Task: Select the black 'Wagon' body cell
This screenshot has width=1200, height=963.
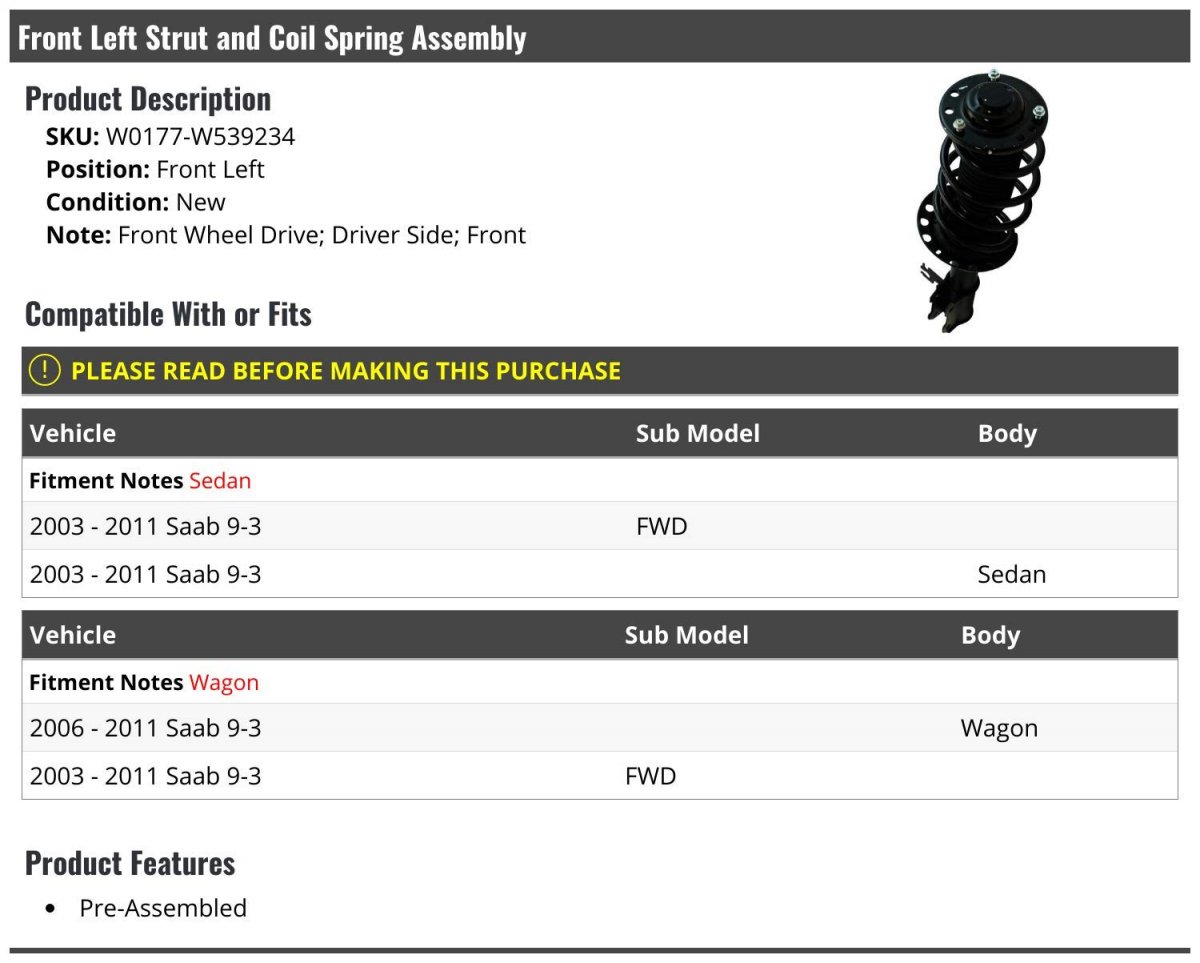Action: pos(999,728)
